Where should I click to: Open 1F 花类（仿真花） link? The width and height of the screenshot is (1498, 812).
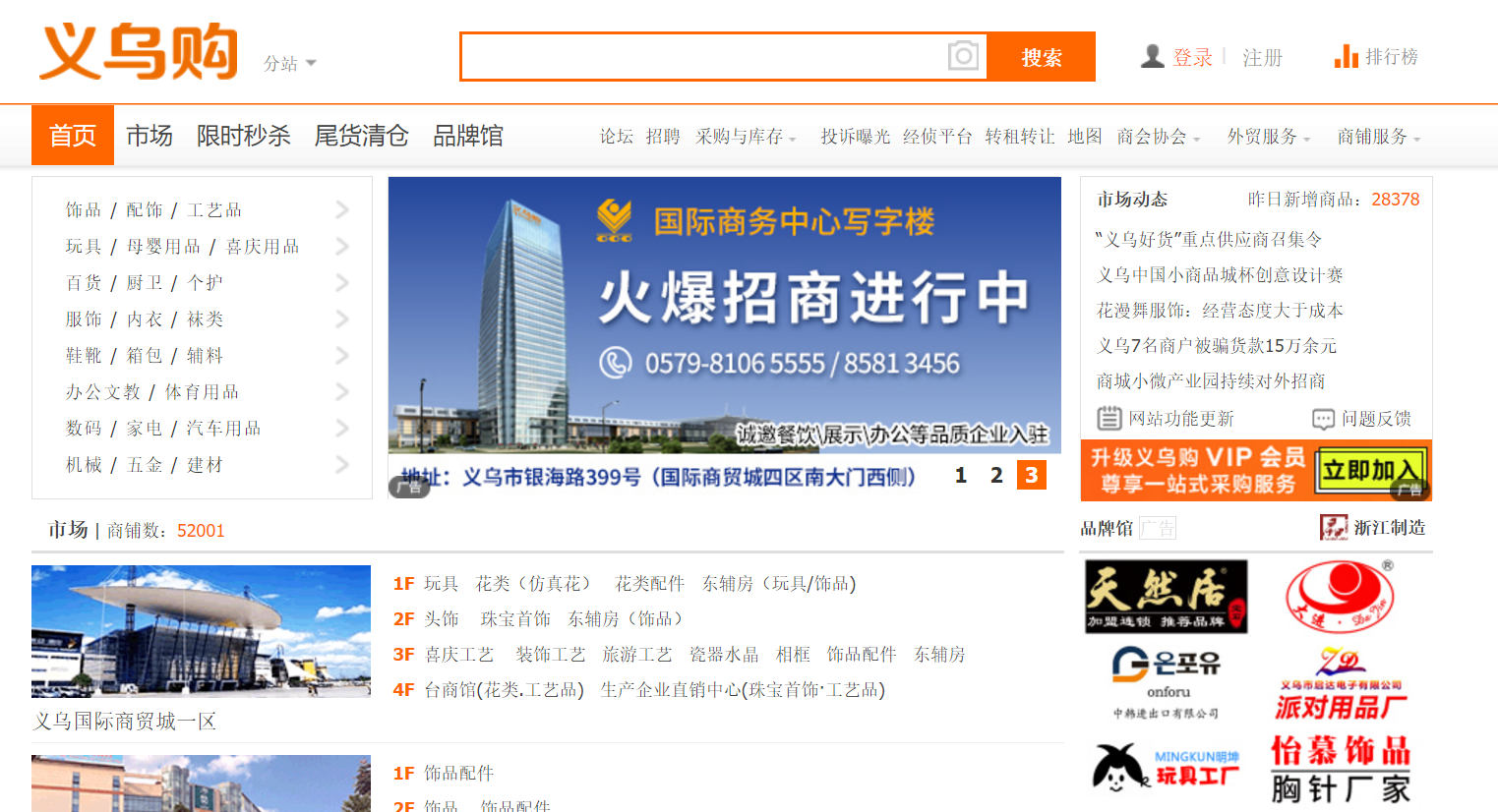534,584
